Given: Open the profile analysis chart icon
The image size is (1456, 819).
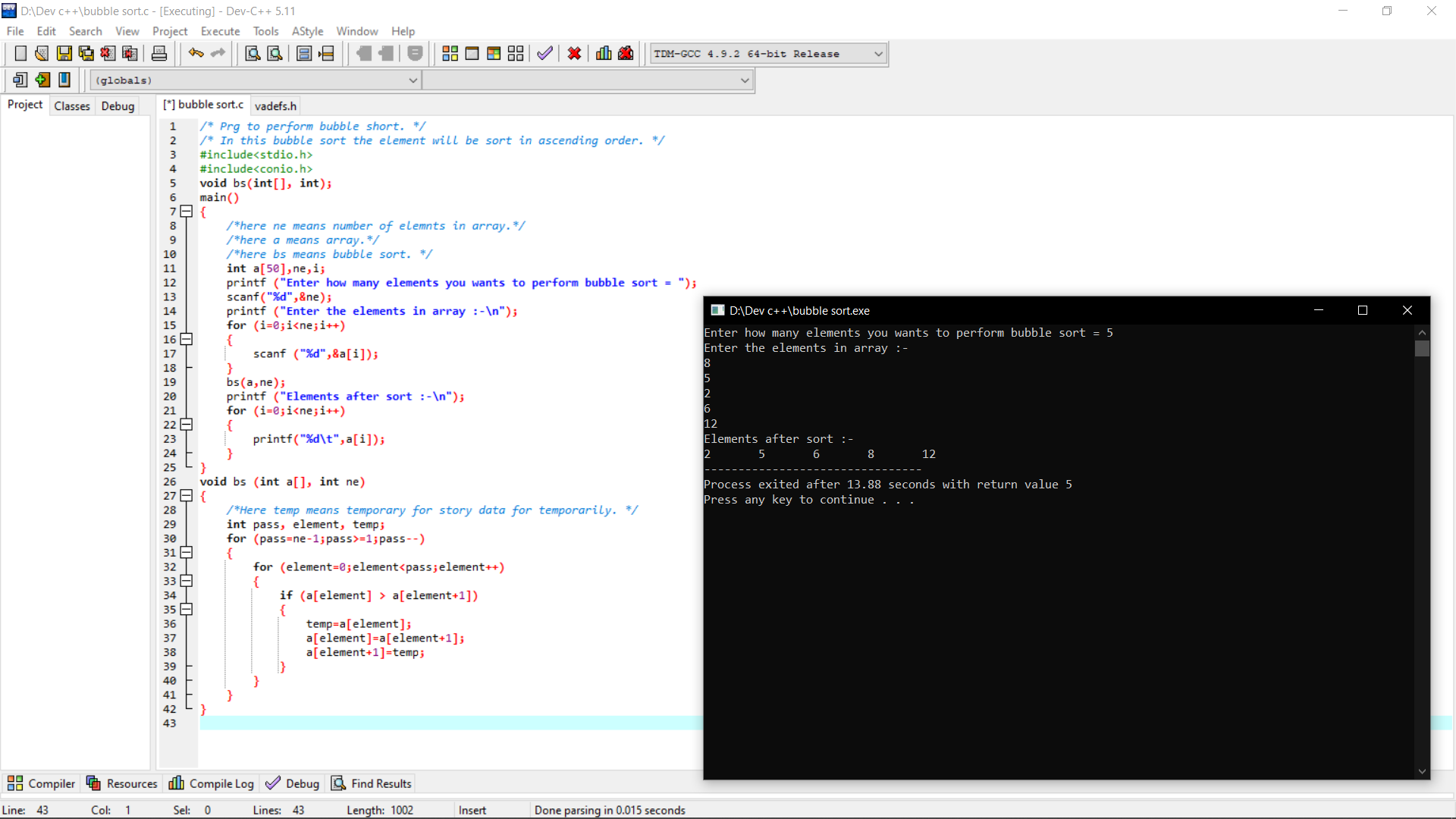Looking at the screenshot, I should click(604, 54).
